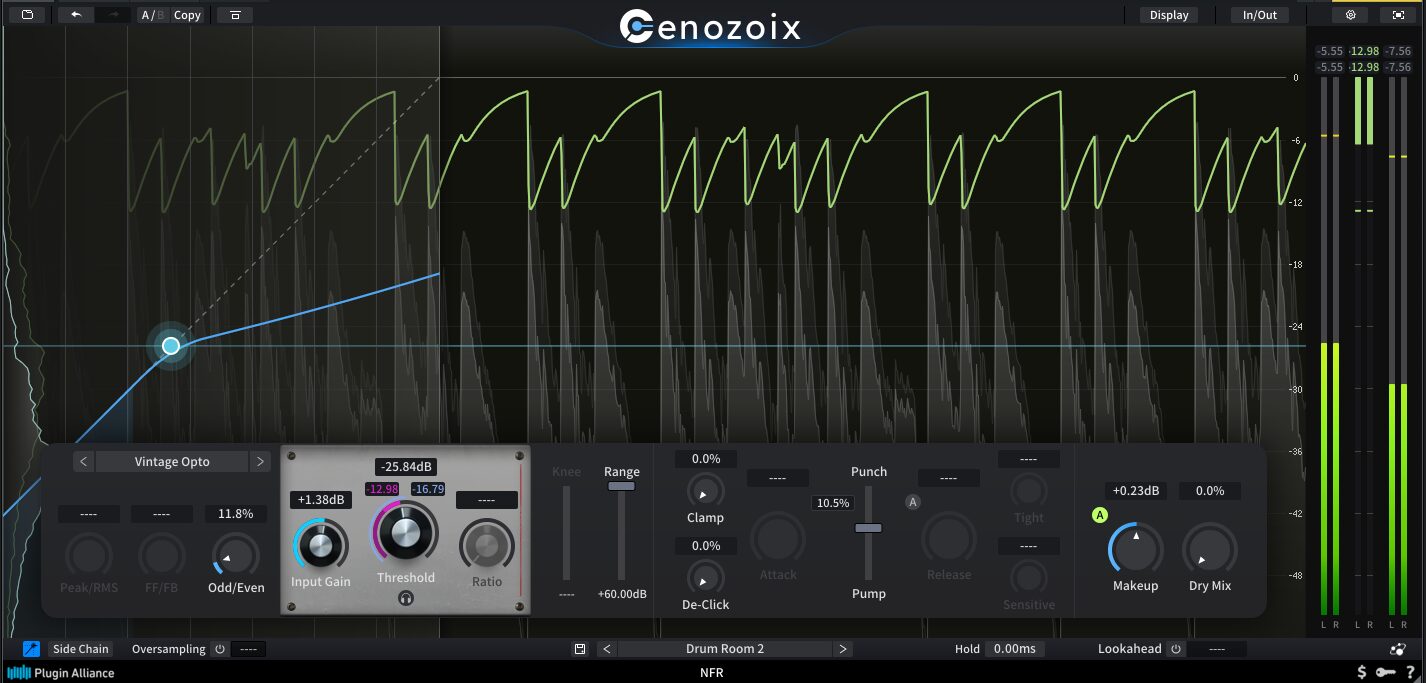Click the Dry Mix knob
The height and width of the screenshot is (683, 1426).
1210,549
